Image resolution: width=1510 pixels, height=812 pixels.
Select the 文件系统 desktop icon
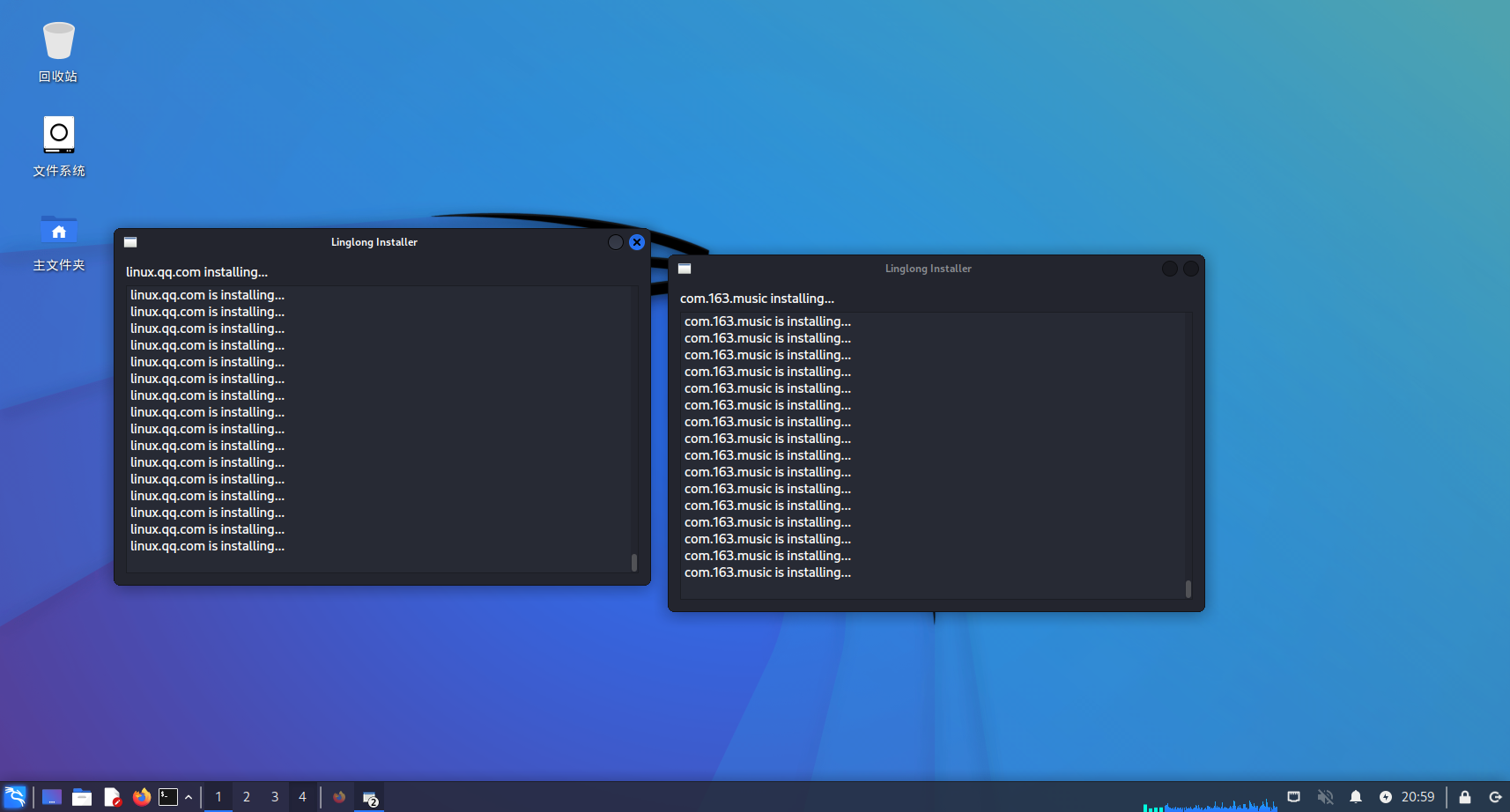(58, 146)
